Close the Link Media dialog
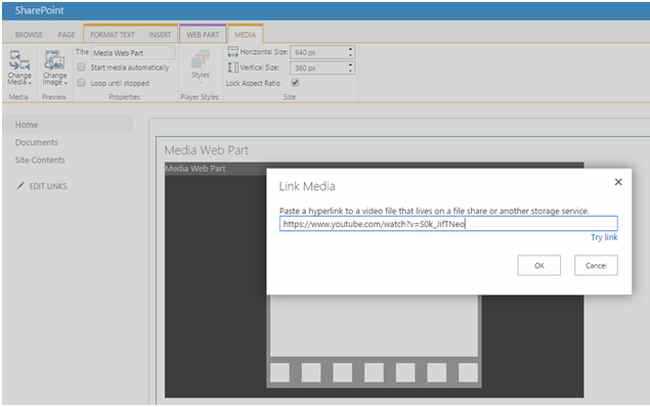 [x=618, y=182]
